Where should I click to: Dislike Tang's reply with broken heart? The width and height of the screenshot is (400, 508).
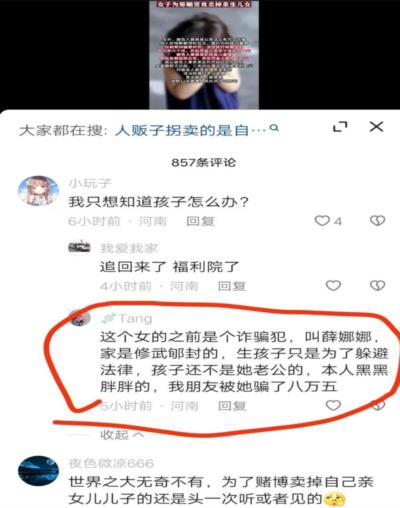[378, 405]
